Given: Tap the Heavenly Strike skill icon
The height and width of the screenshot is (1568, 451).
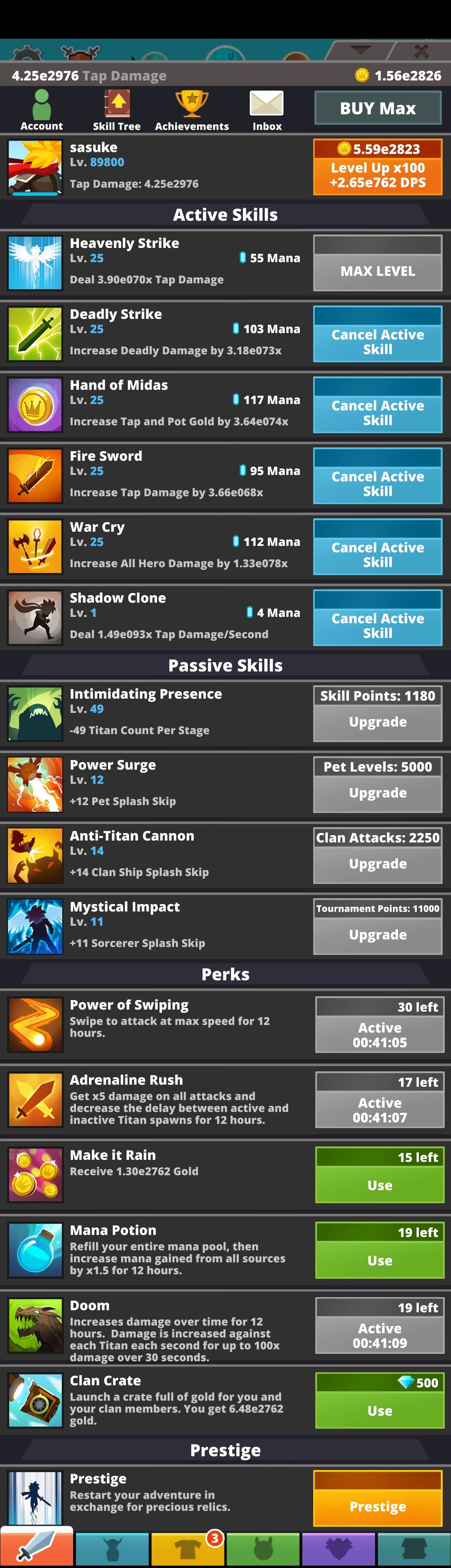Looking at the screenshot, I should tap(35, 263).
